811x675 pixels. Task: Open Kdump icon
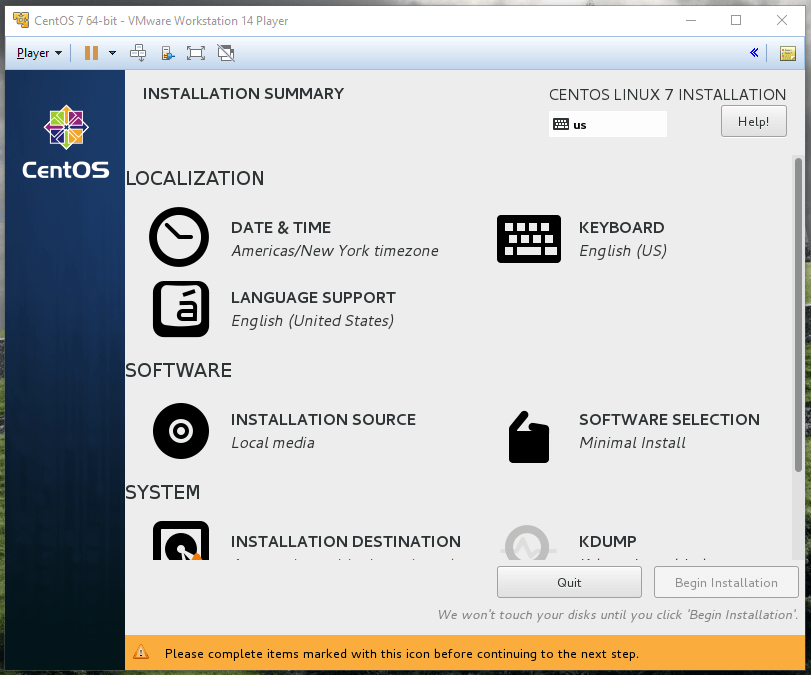(x=528, y=543)
